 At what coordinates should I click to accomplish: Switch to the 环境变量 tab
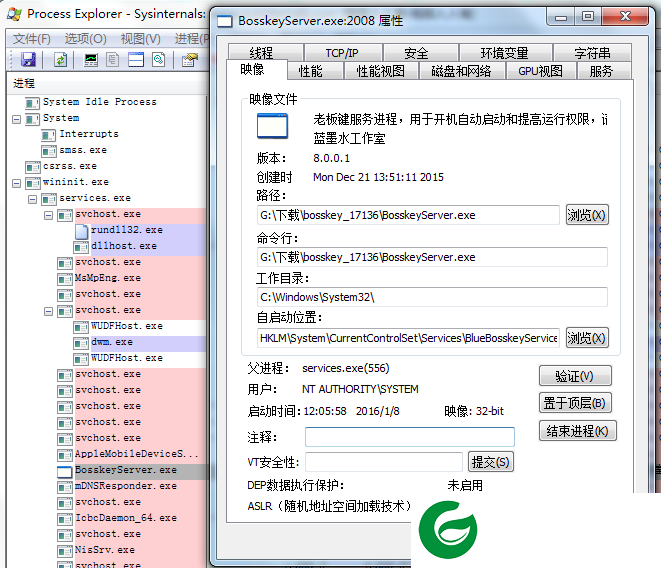tap(504, 53)
